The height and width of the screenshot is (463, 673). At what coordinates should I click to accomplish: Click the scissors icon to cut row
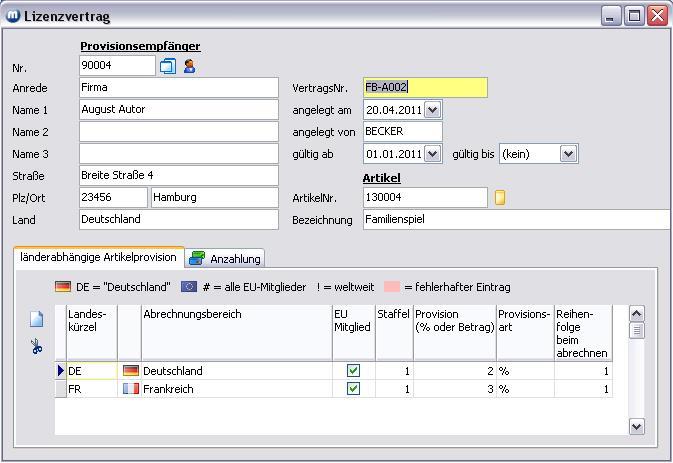[x=37, y=346]
